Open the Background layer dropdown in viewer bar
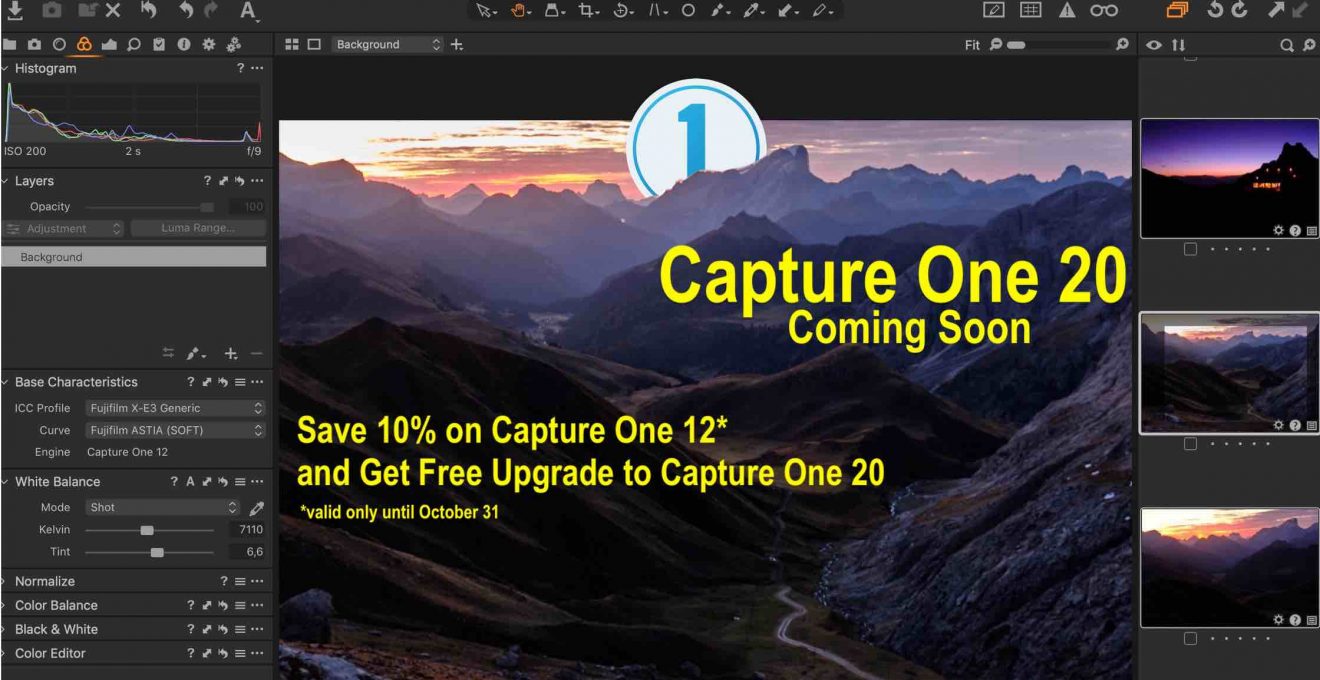 pyautogui.click(x=388, y=45)
